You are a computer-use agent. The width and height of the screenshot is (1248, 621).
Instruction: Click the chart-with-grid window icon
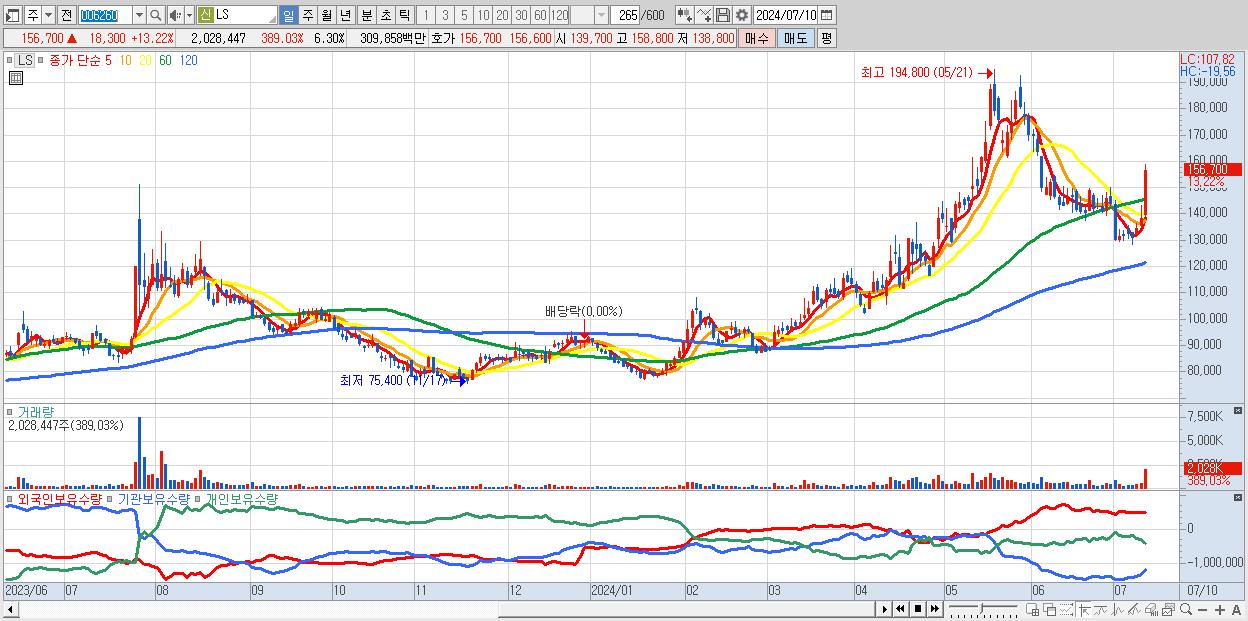1033,609
